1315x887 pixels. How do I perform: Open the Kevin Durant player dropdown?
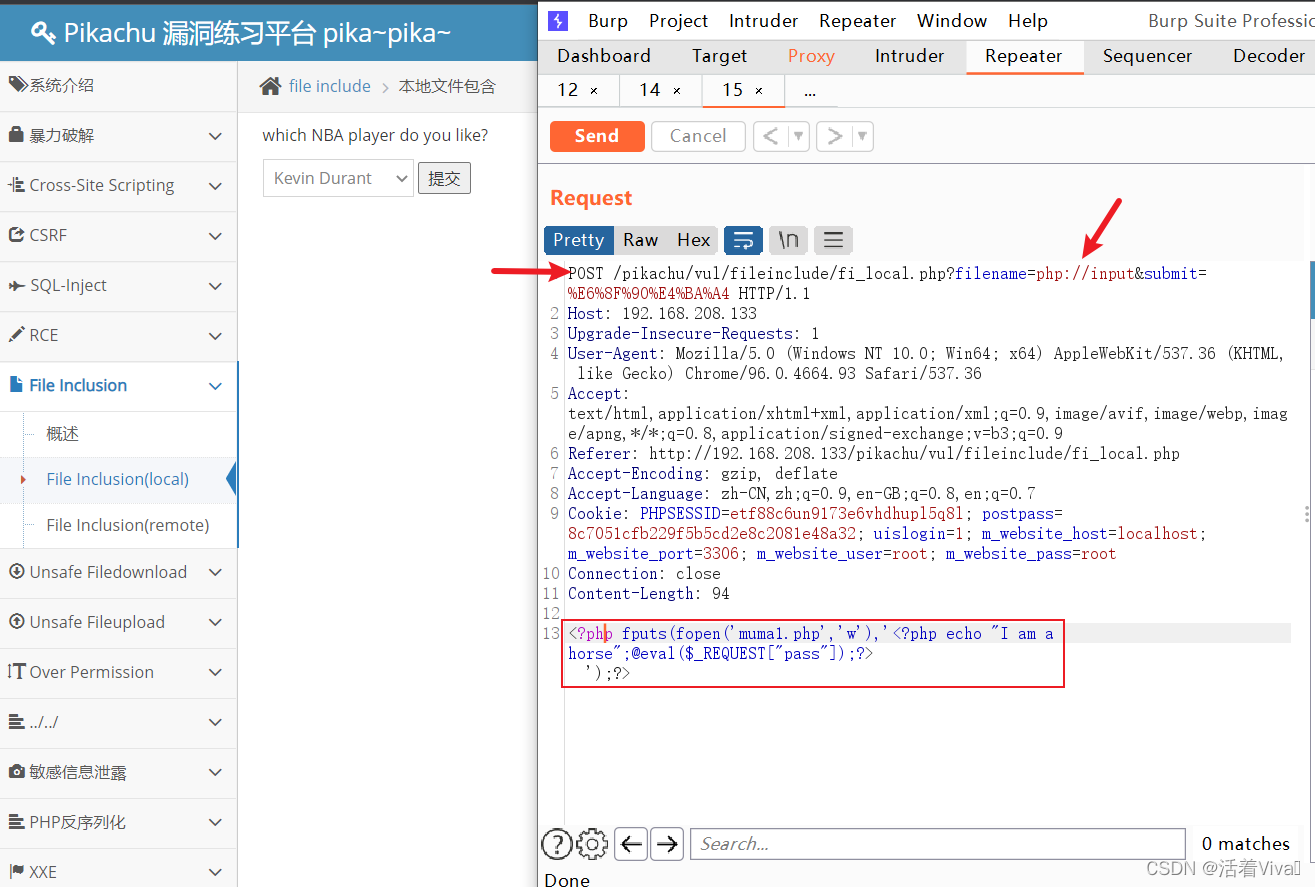(338, 178)
